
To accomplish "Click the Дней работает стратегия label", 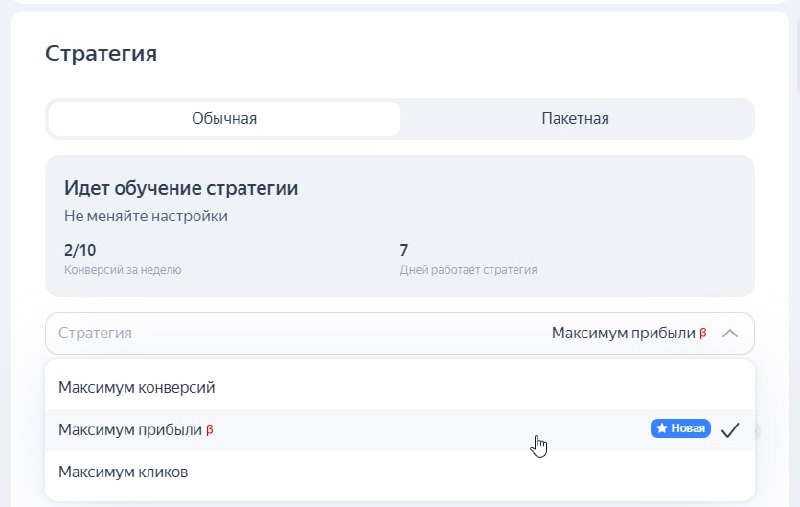I will [468, 270].
